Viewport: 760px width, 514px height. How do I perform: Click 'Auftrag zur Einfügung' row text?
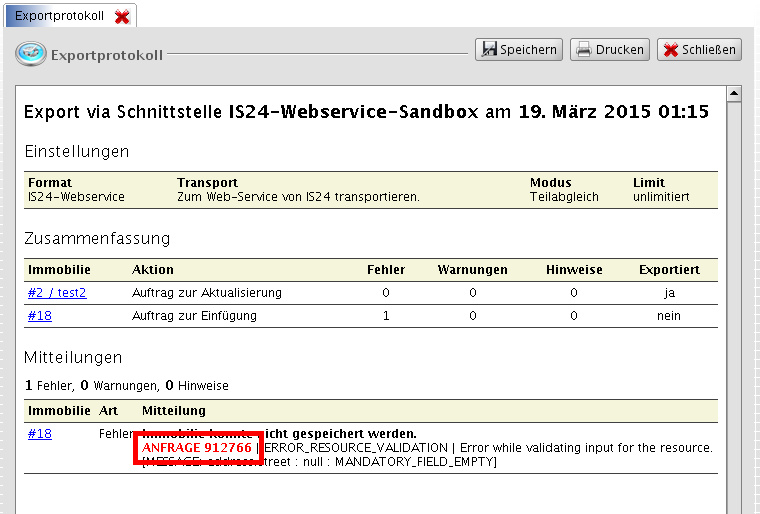[x=194, y=316]
